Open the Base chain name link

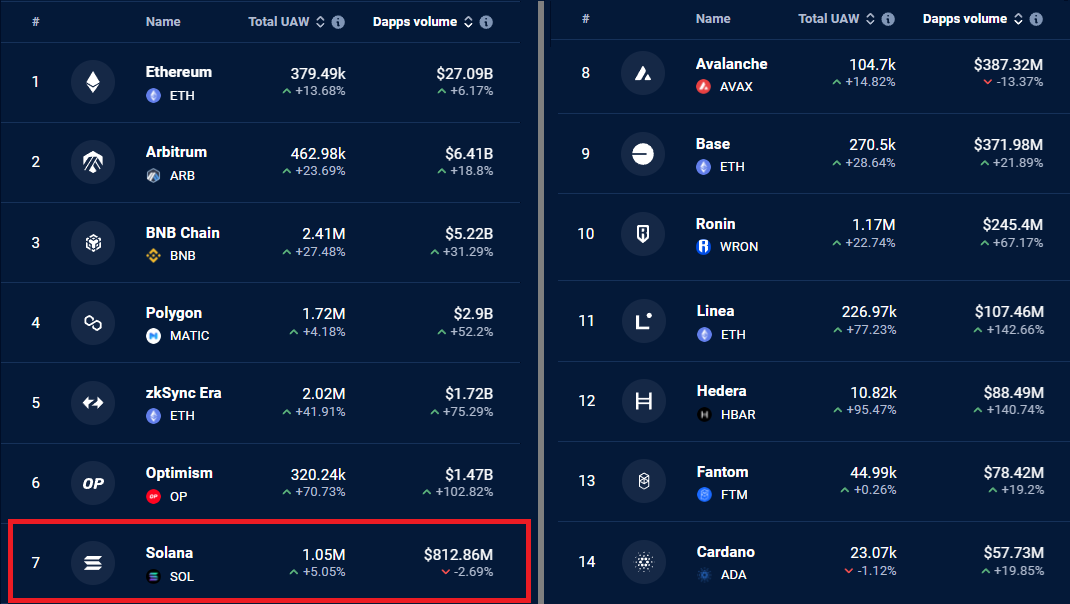pyautogui.click(x=712, y=144)
